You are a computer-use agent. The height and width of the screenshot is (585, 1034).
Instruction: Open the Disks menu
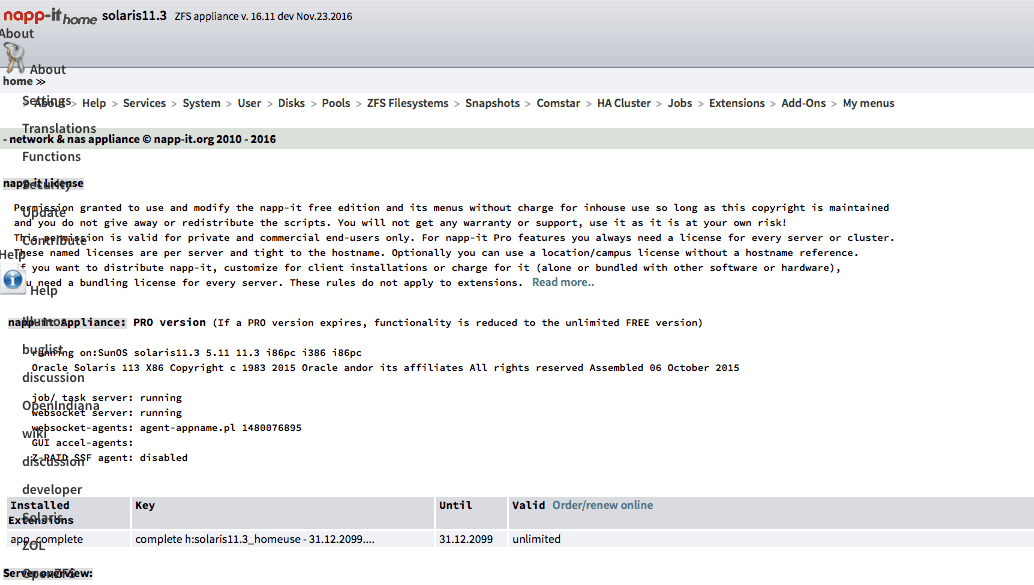[291, 103]
